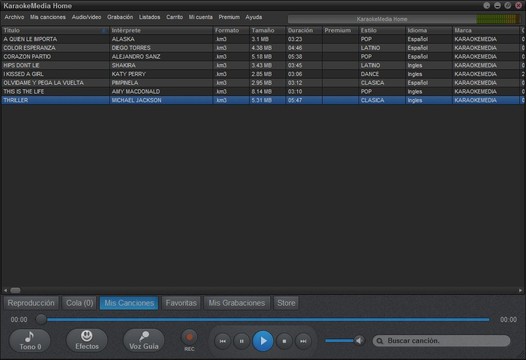Screen dimensions: 526x360
Task: Open the Archivo menu
Action: pos(14,17)
